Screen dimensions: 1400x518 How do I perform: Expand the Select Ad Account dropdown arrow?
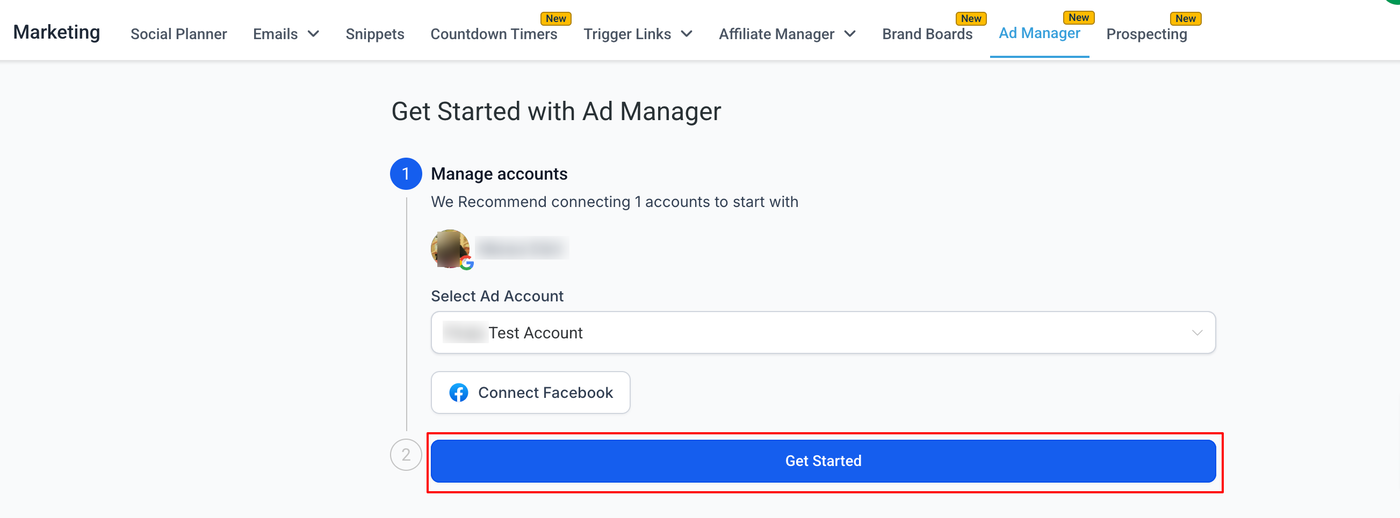tap(1197, 333)
